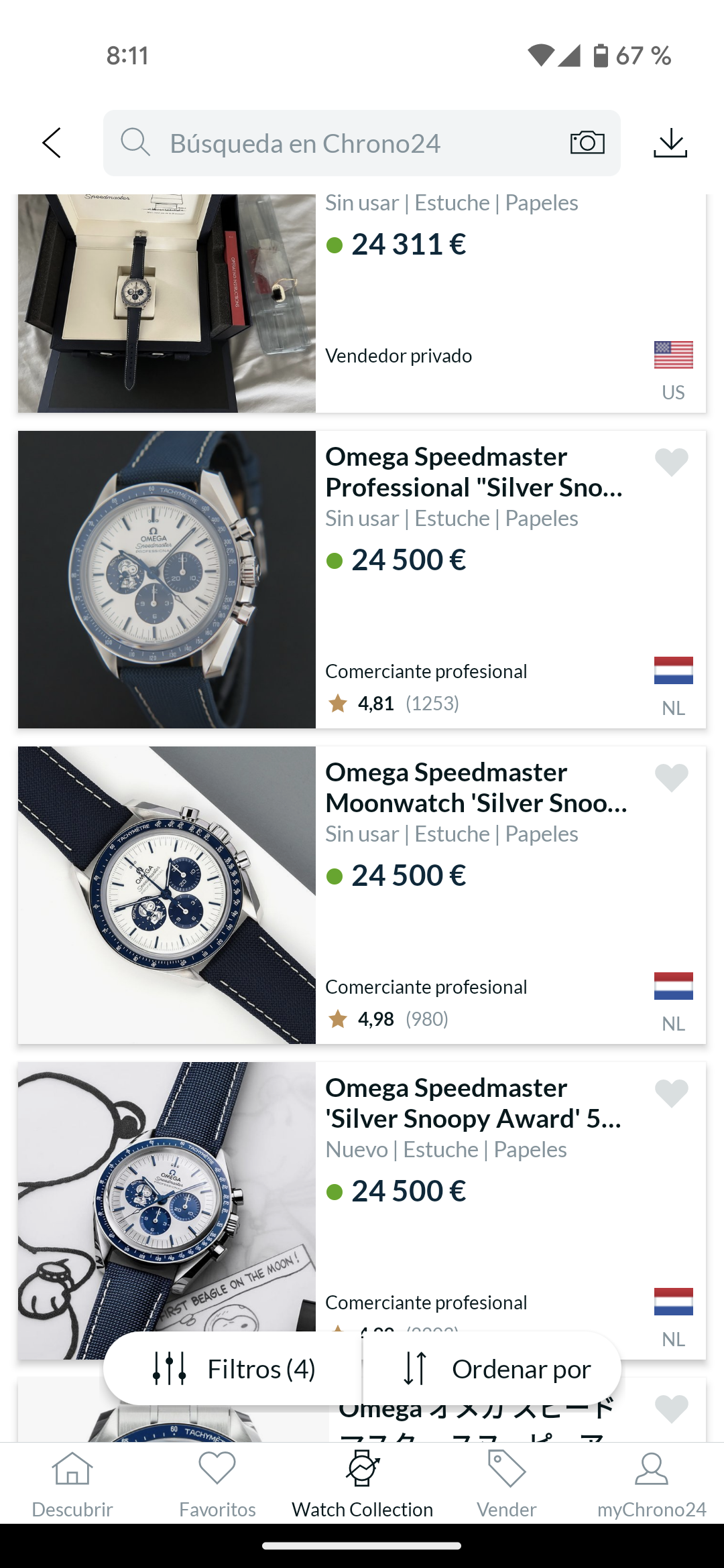This screenshot has height=1568, width=724.
Task: Favorite the Speedmaster Professional "Silver Sno…" listing
Action: coord(672,462)
